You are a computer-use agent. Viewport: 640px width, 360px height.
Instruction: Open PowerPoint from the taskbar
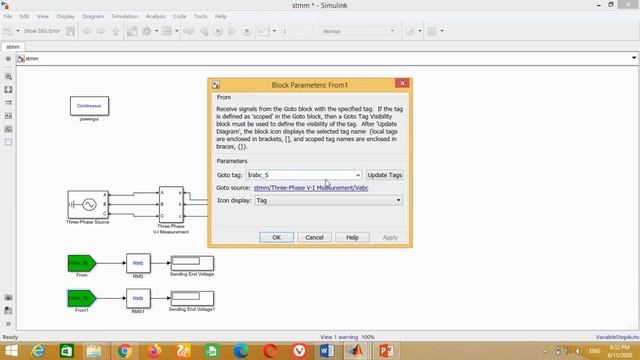(x=386, y=351)
